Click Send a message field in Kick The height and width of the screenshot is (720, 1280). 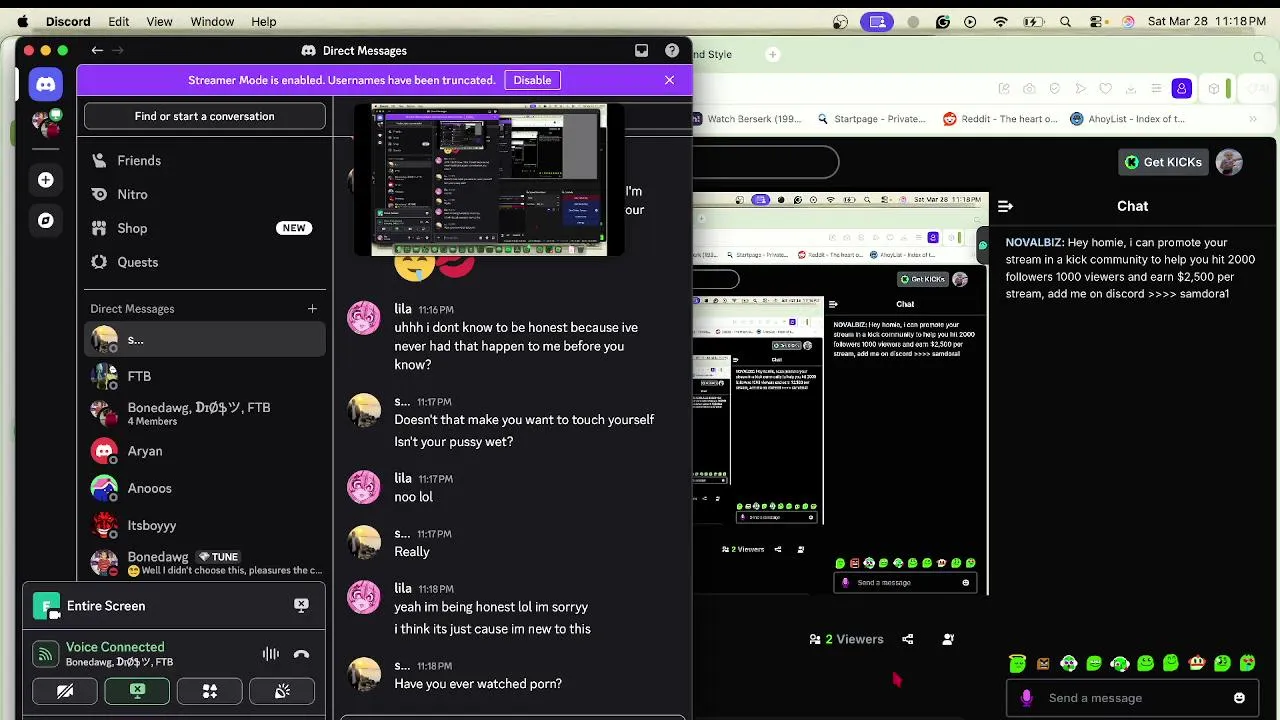click(x=1132, y=698)
